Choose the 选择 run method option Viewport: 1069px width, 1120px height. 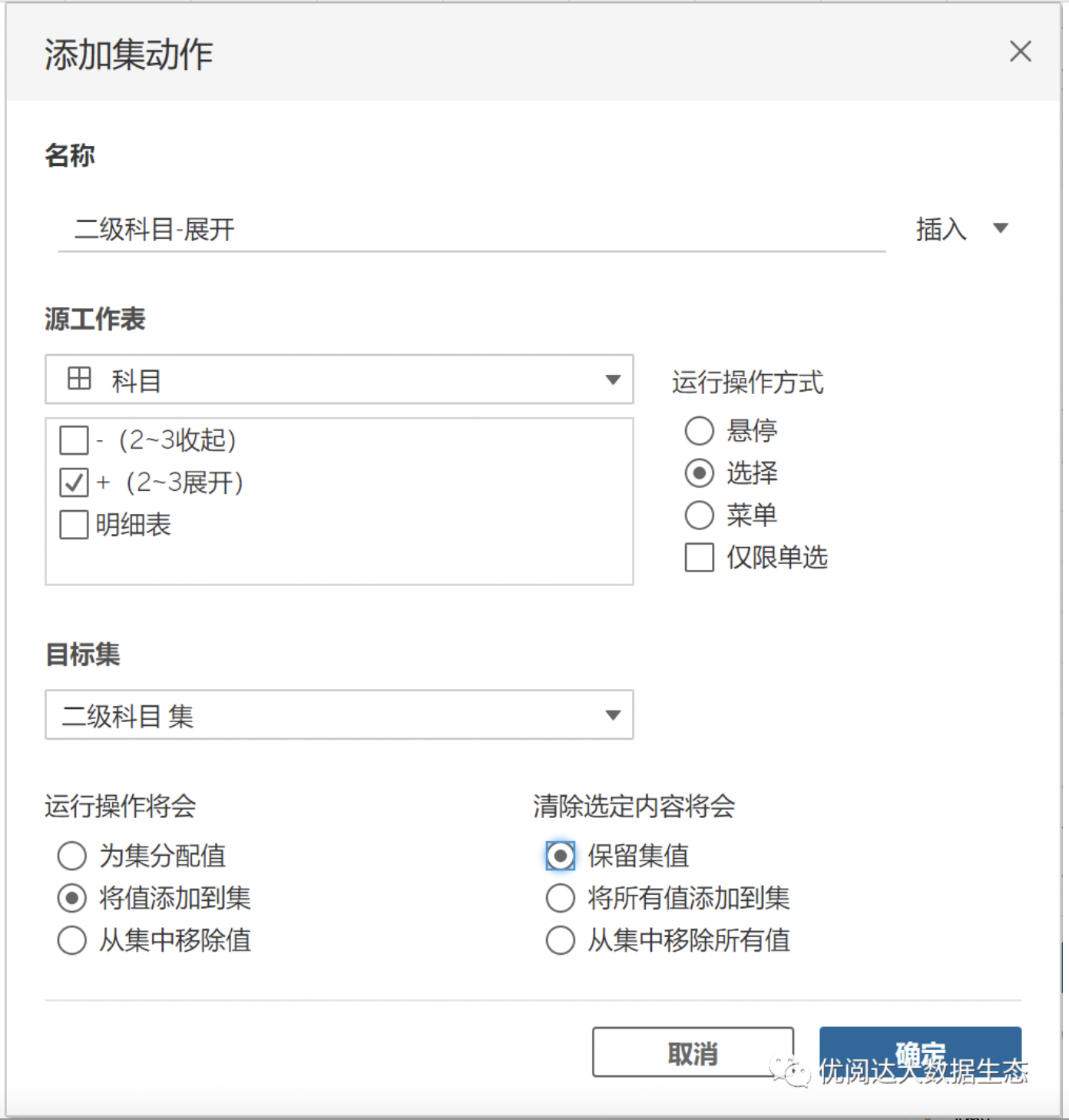[699, 473]
